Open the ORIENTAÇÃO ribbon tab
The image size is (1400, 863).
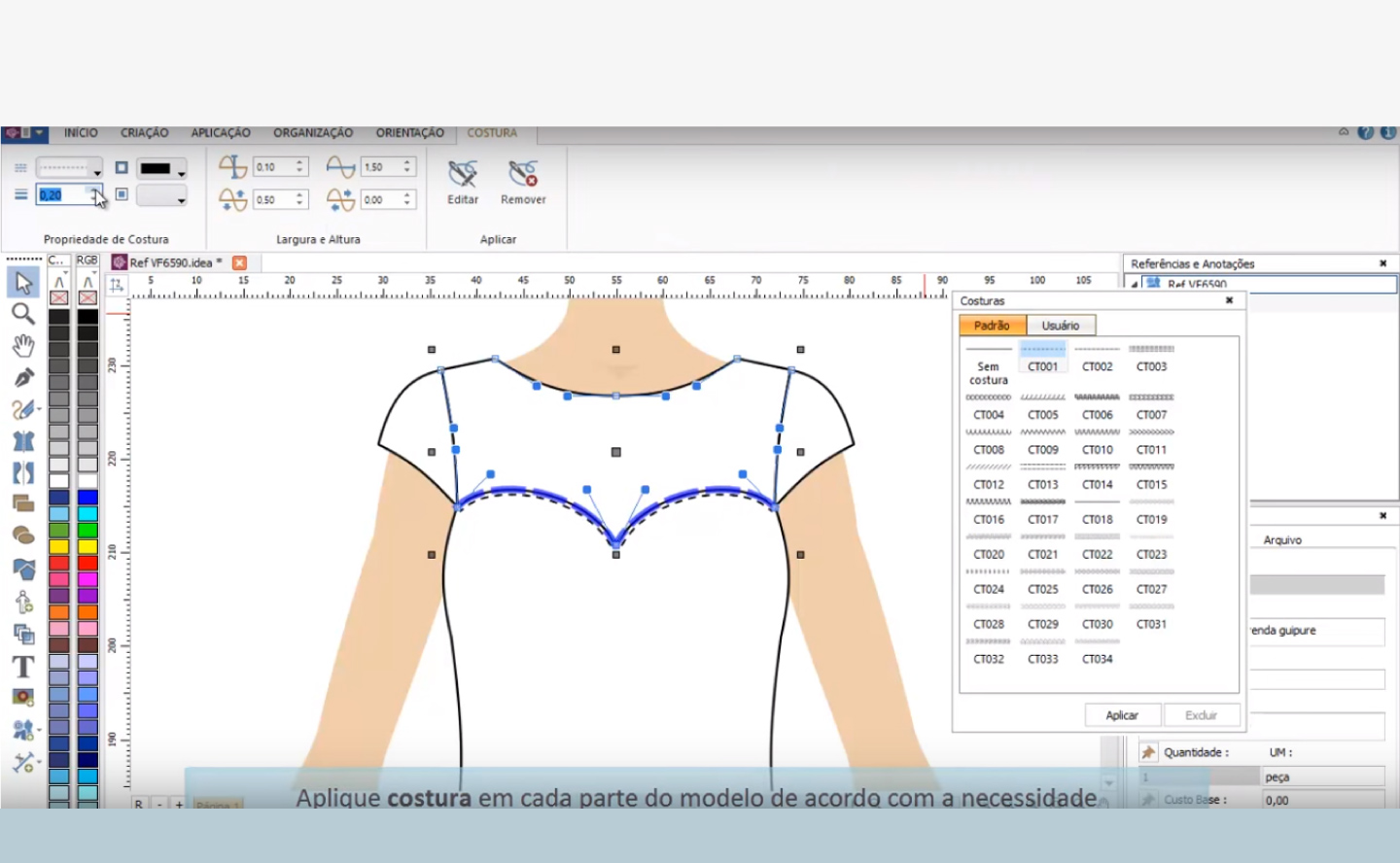[x=410, y=133]
